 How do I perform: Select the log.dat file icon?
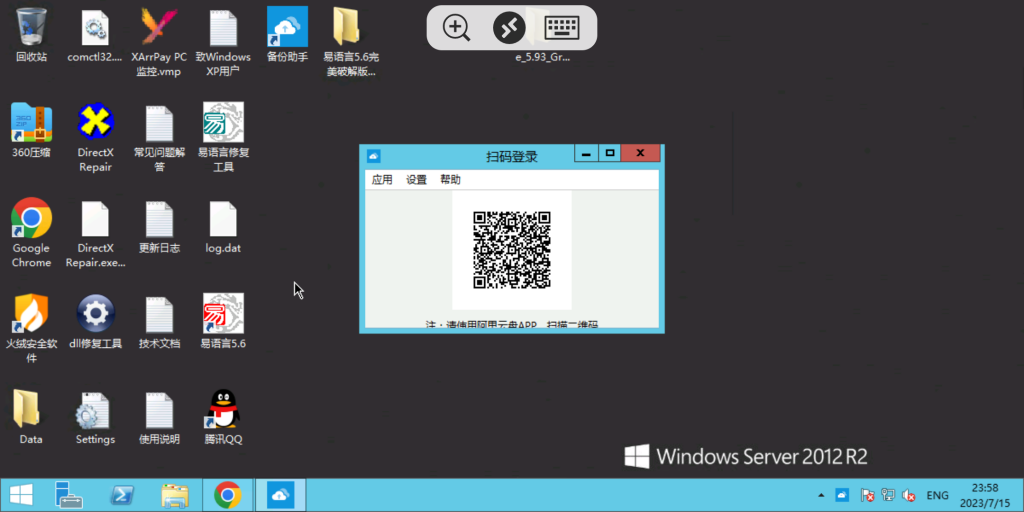[x=223, y=218]
